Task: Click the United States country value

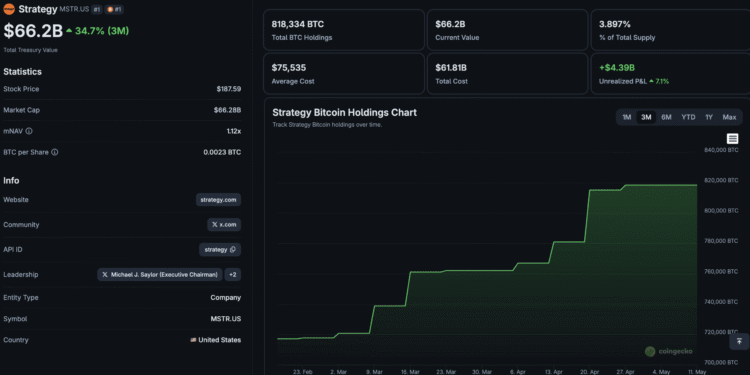Action: click(x=216, y=340)
